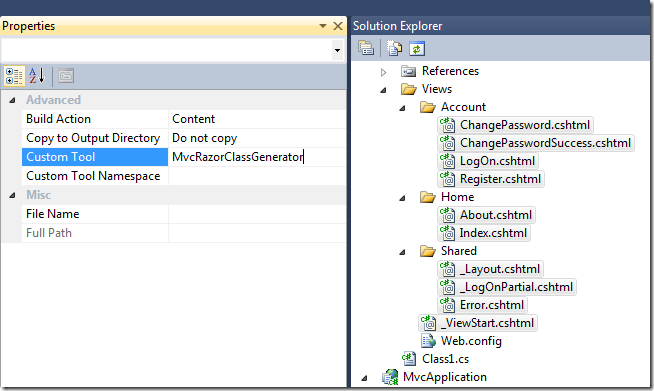Click the _Layout.cshtml file icon
Screen dimensions: 654x391
(448, 269)
